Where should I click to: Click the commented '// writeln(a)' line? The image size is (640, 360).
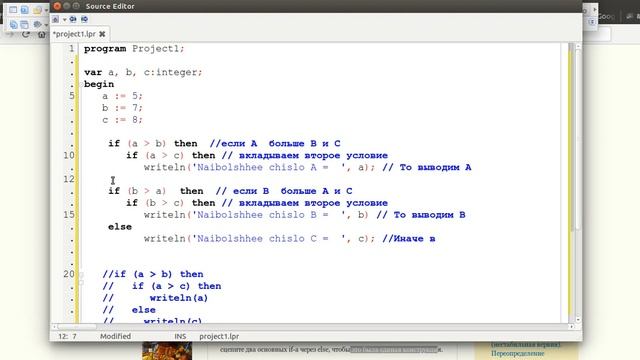coord(156,298)
